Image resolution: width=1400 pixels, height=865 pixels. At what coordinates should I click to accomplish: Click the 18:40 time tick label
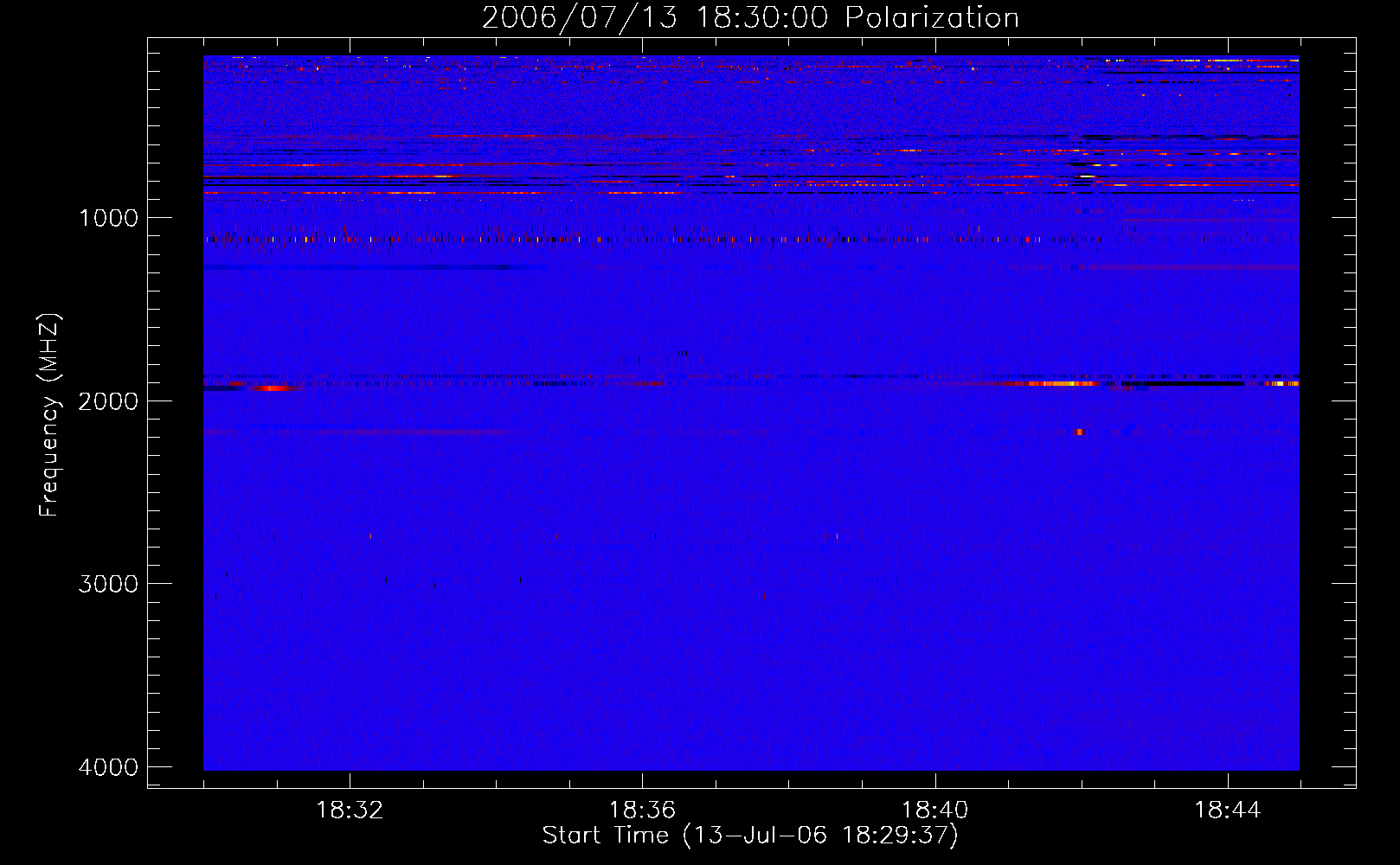coord(935,811)
